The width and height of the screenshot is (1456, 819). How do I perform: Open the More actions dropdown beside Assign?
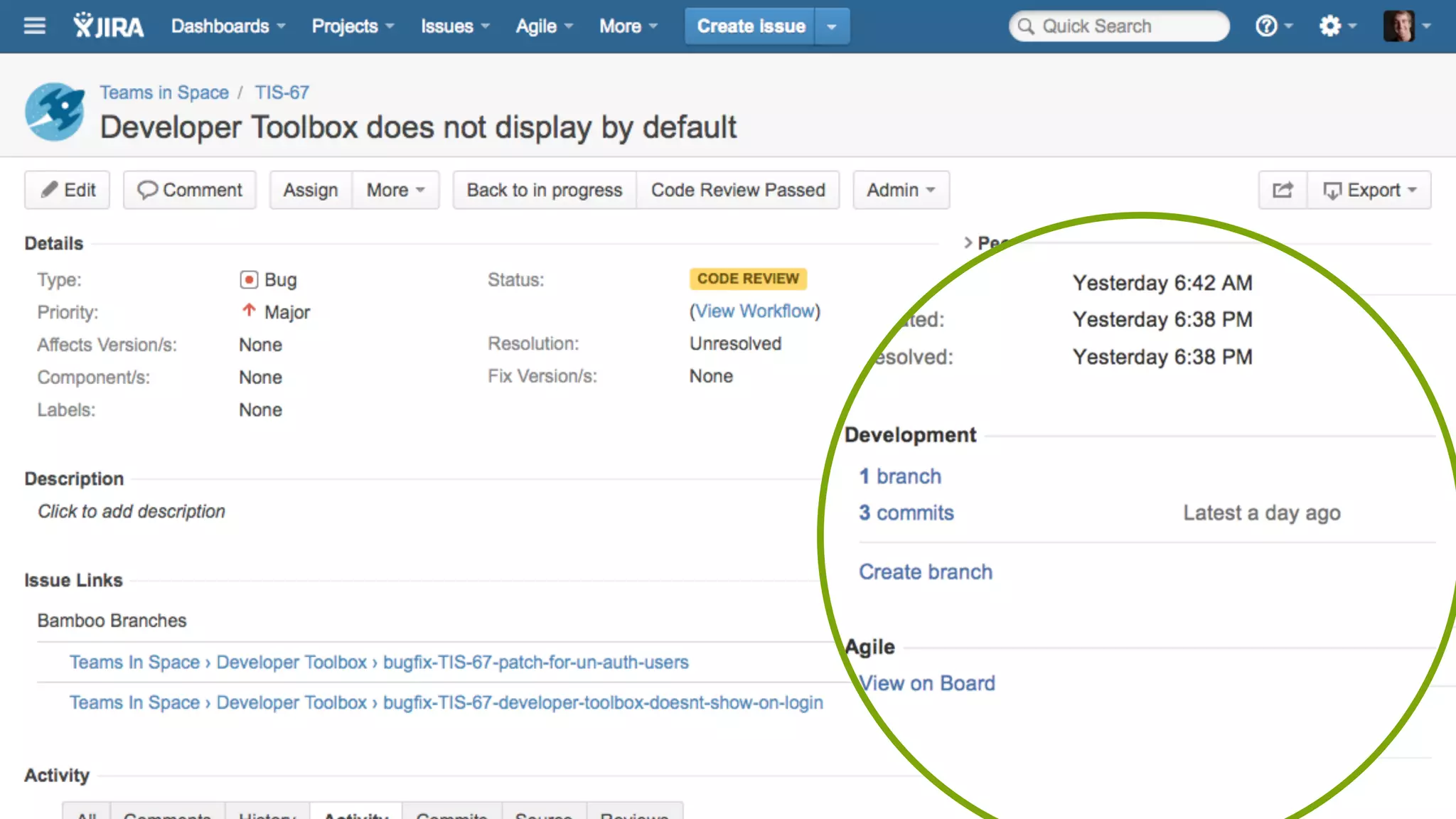[x=395, y=191]
